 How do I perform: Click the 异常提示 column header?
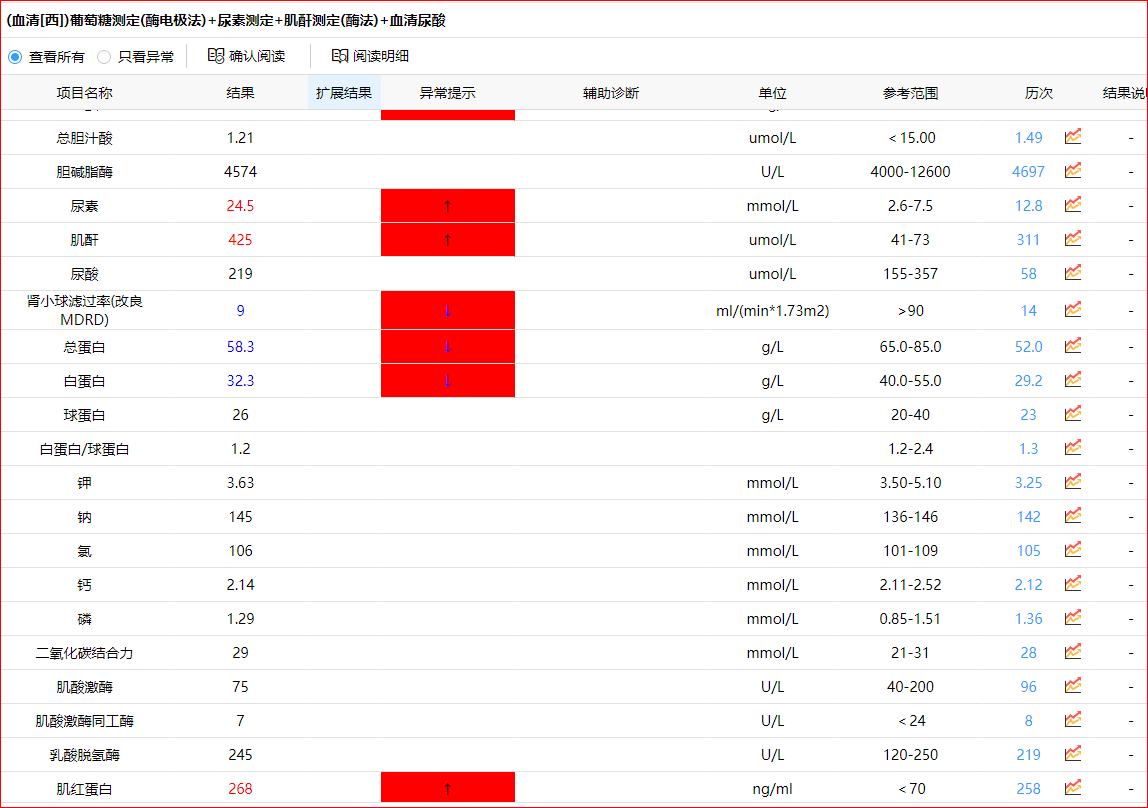pyautogui.click(x=447, y=93)
